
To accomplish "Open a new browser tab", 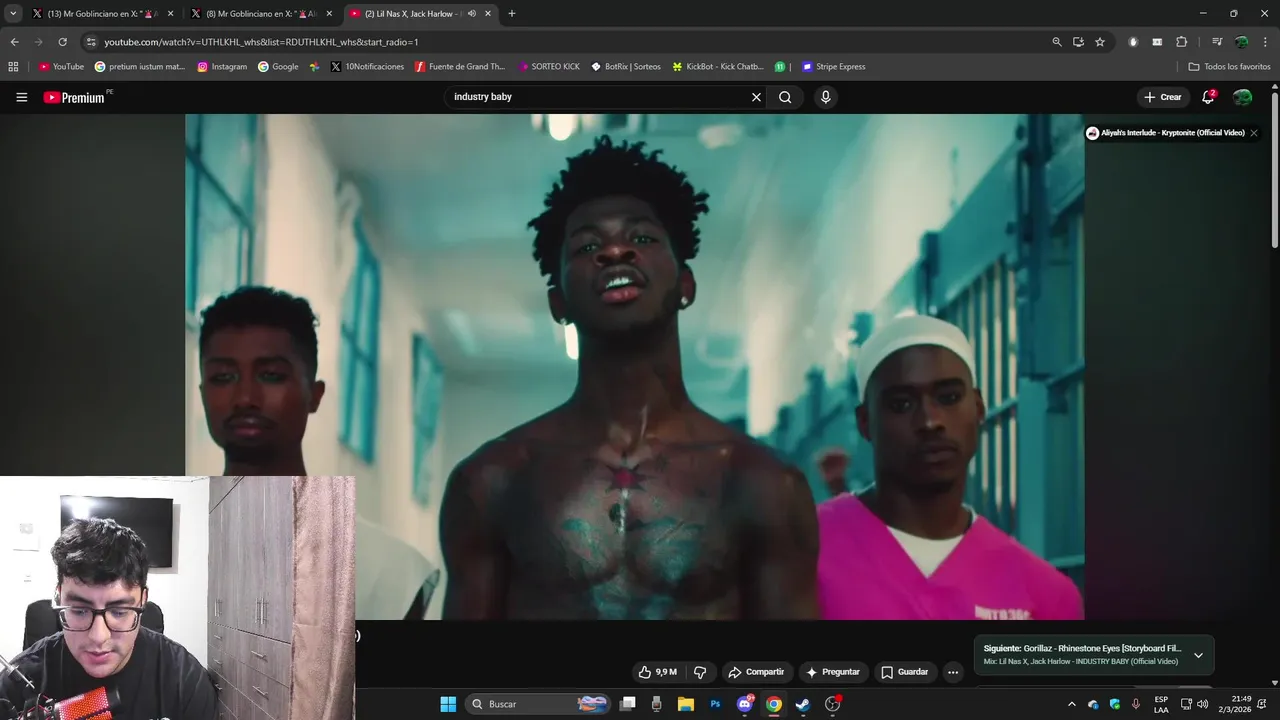I will (512, 14).
